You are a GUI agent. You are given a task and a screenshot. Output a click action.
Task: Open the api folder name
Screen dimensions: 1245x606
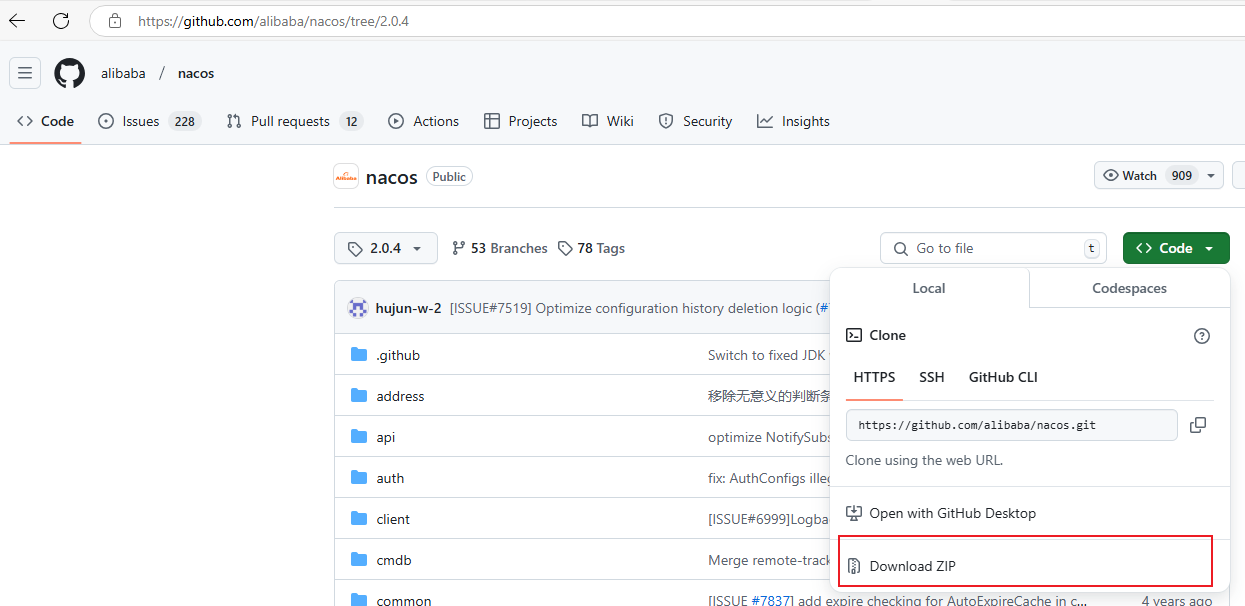pyautogui.click(x=386, y=437)
